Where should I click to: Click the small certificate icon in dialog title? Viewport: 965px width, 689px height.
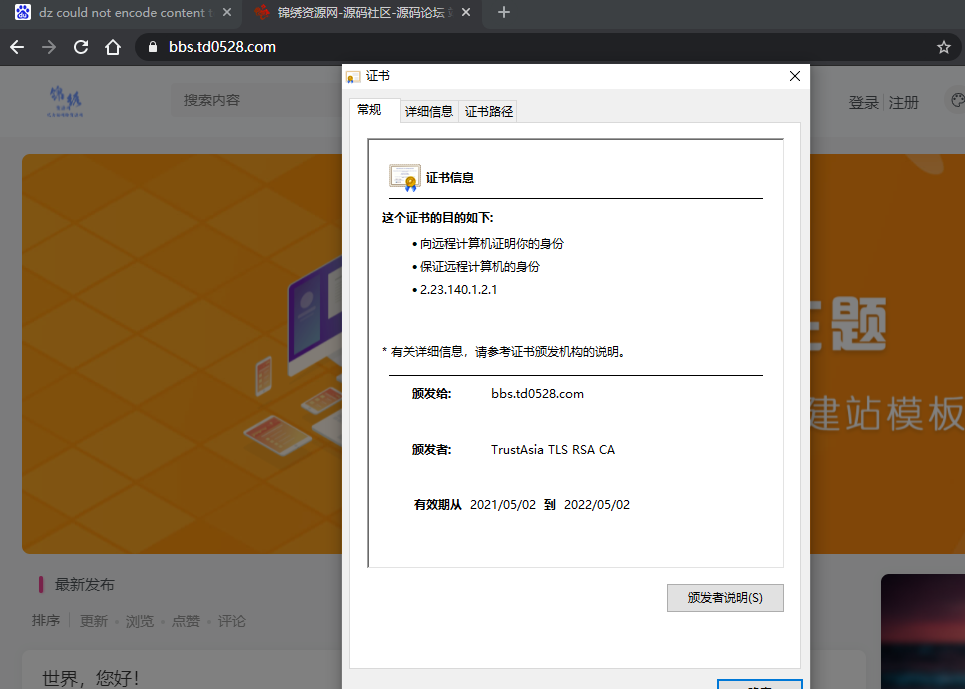coord(353,76)
